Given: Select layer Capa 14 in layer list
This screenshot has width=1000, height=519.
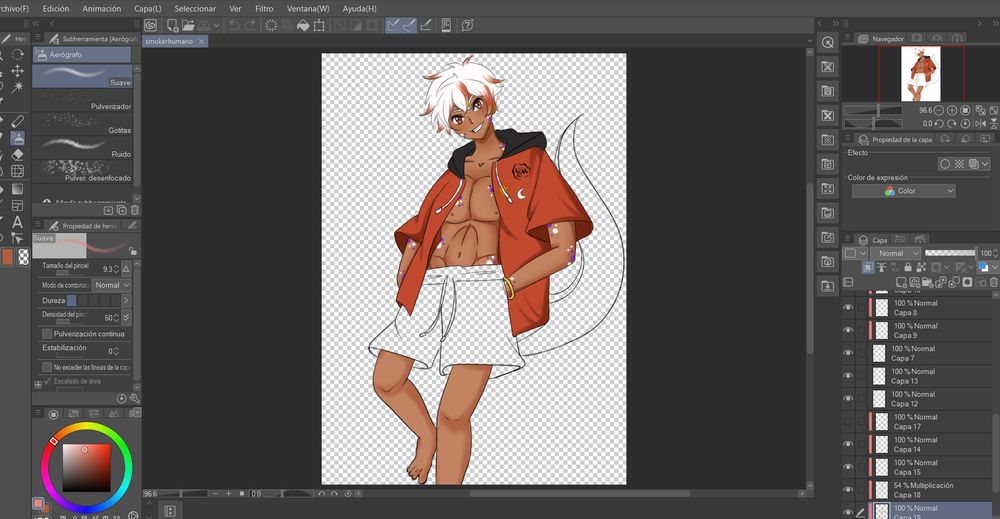Looking at the screenshot, I should 930,444.
